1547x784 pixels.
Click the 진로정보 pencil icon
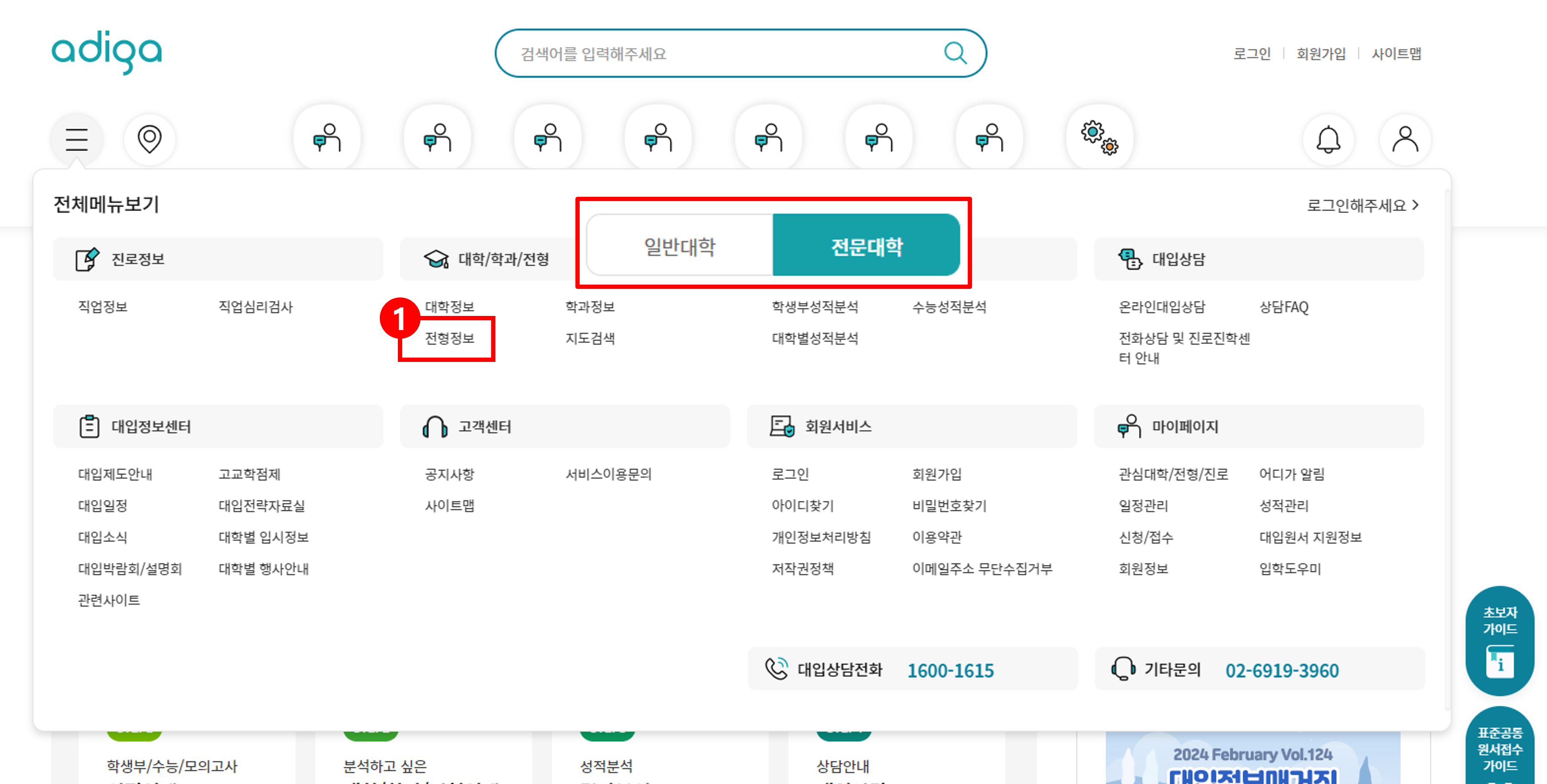click(87, 259)
